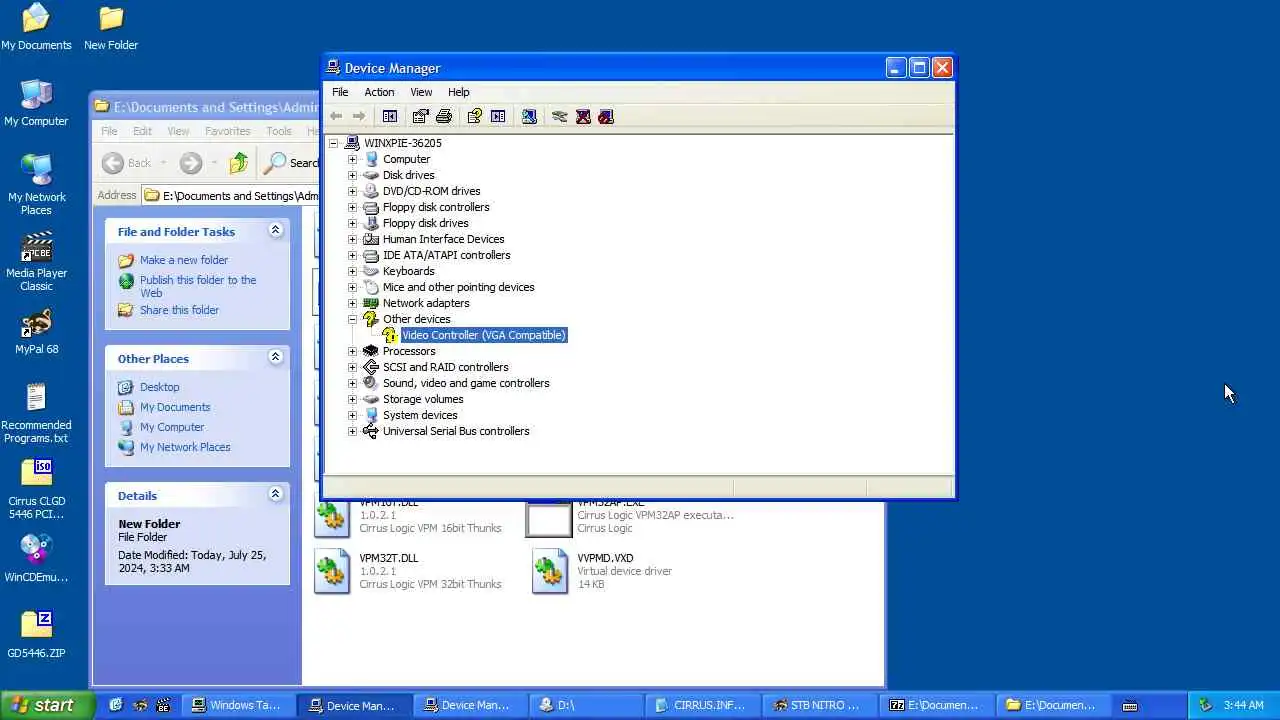Open Device Manager File menu
The height and width of the screenshot is (720, 1280).
point(340,92)
